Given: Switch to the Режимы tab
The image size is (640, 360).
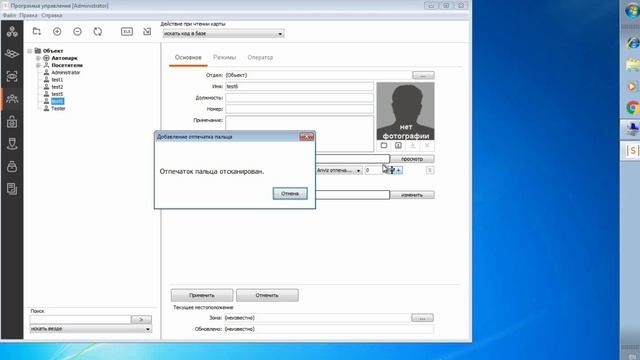Looking at the screenshot, I should tap(224, 58).
